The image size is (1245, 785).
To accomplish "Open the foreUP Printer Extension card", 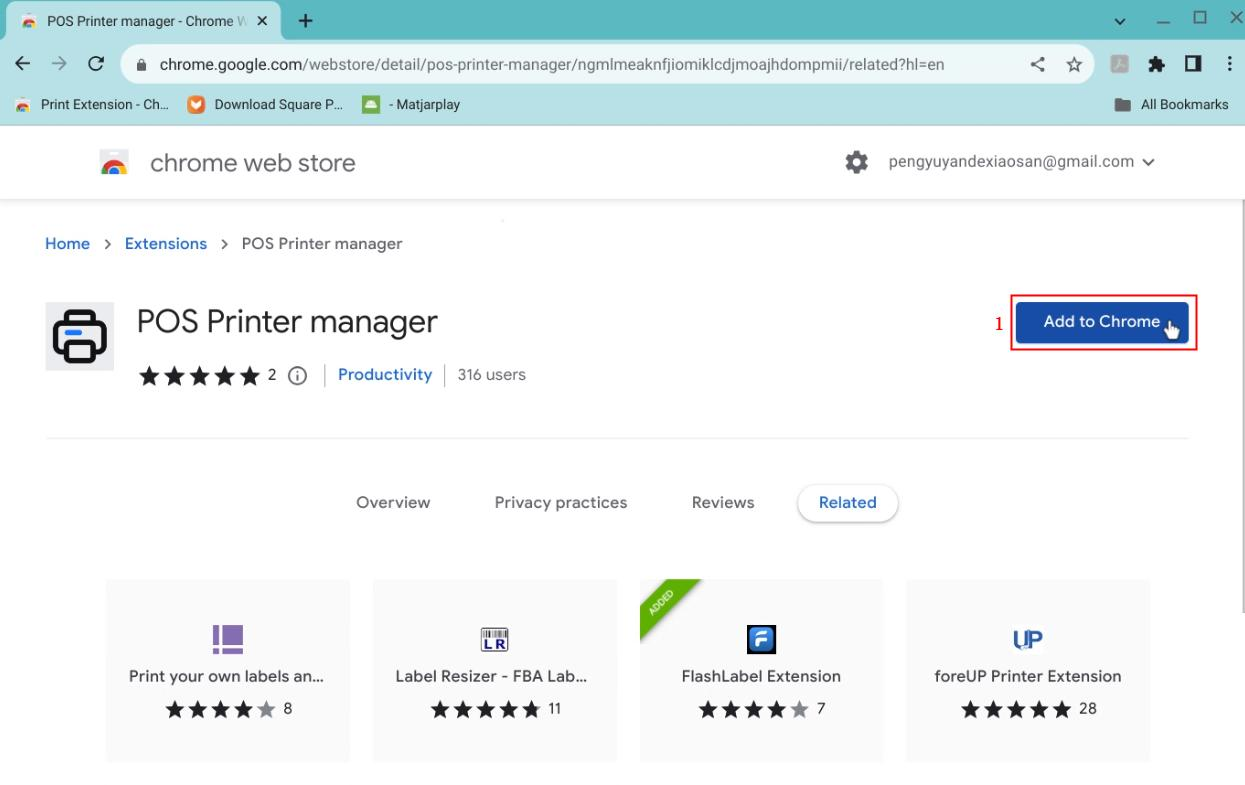I will pyautogui.click(x=1028, y=671).
